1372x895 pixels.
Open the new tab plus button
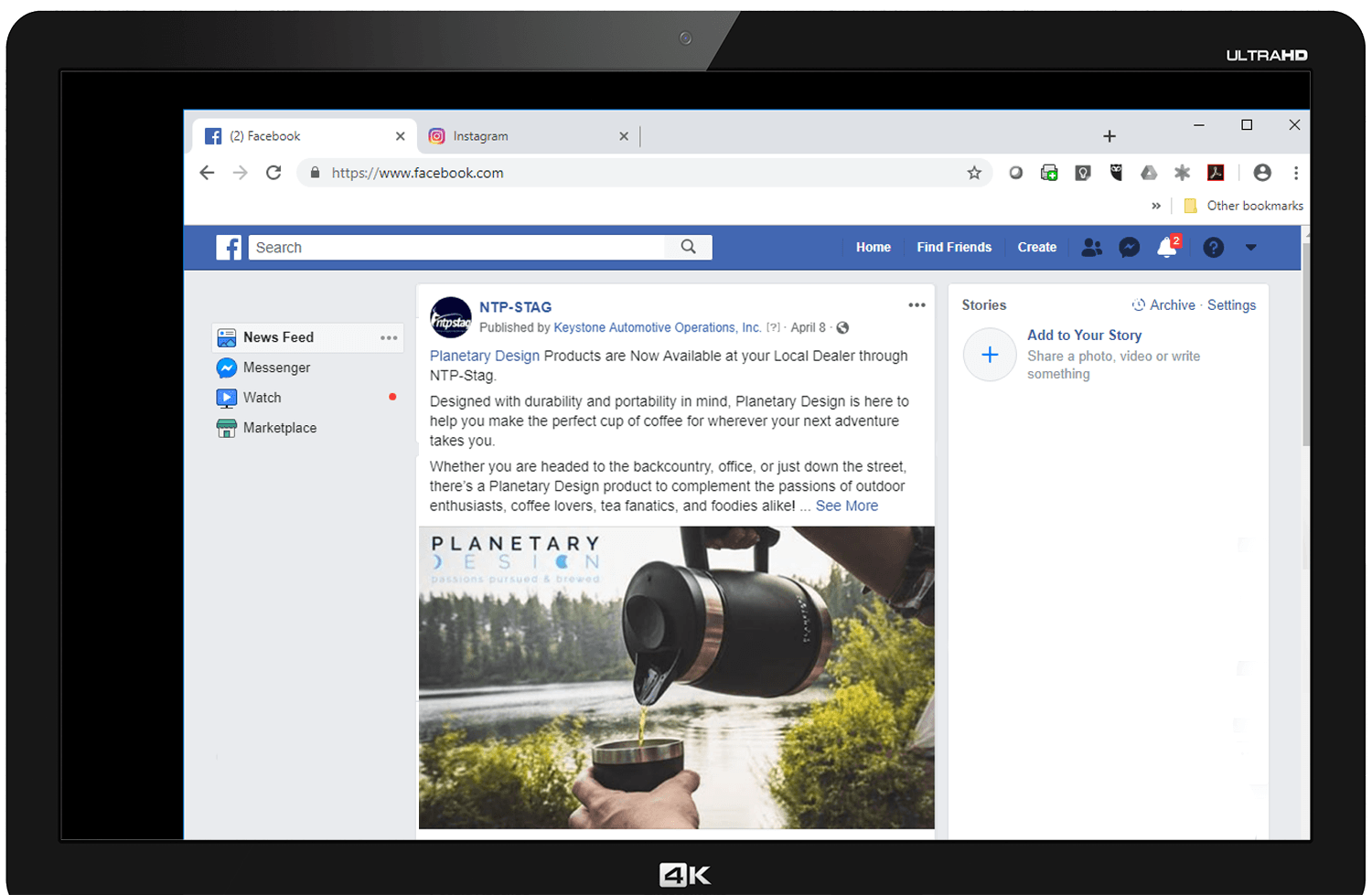coord(1109,136)
